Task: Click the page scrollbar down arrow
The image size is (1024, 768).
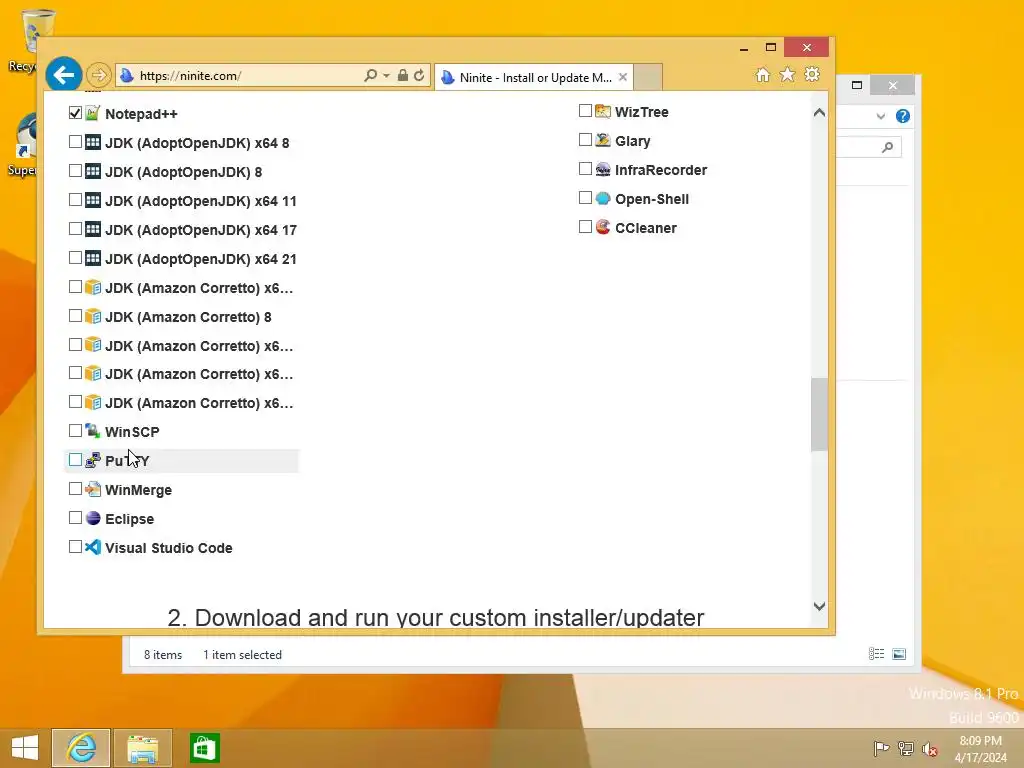Action: tap(819, 606)
